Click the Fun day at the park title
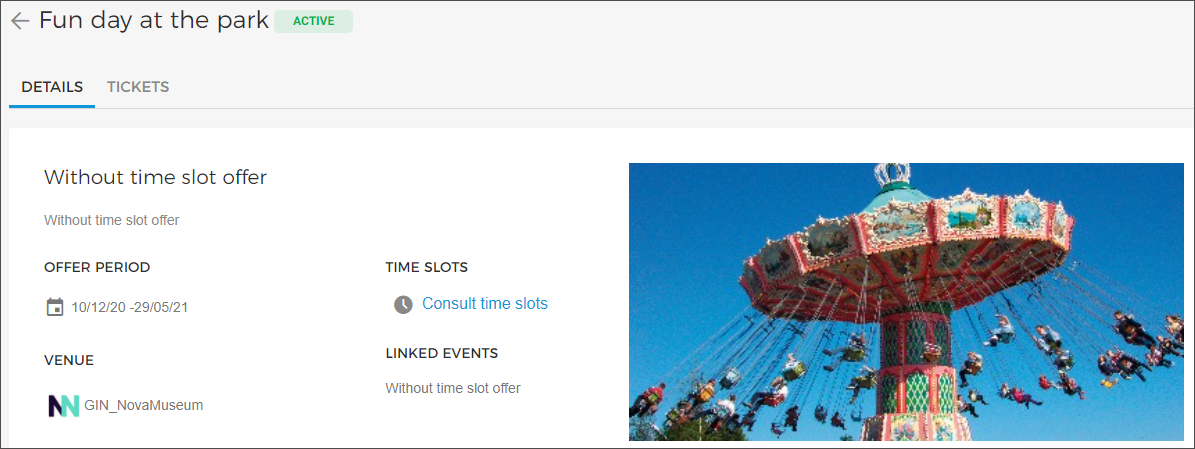Image resolution: width=1195 pixels, height=449 pixels. (154, 21)
